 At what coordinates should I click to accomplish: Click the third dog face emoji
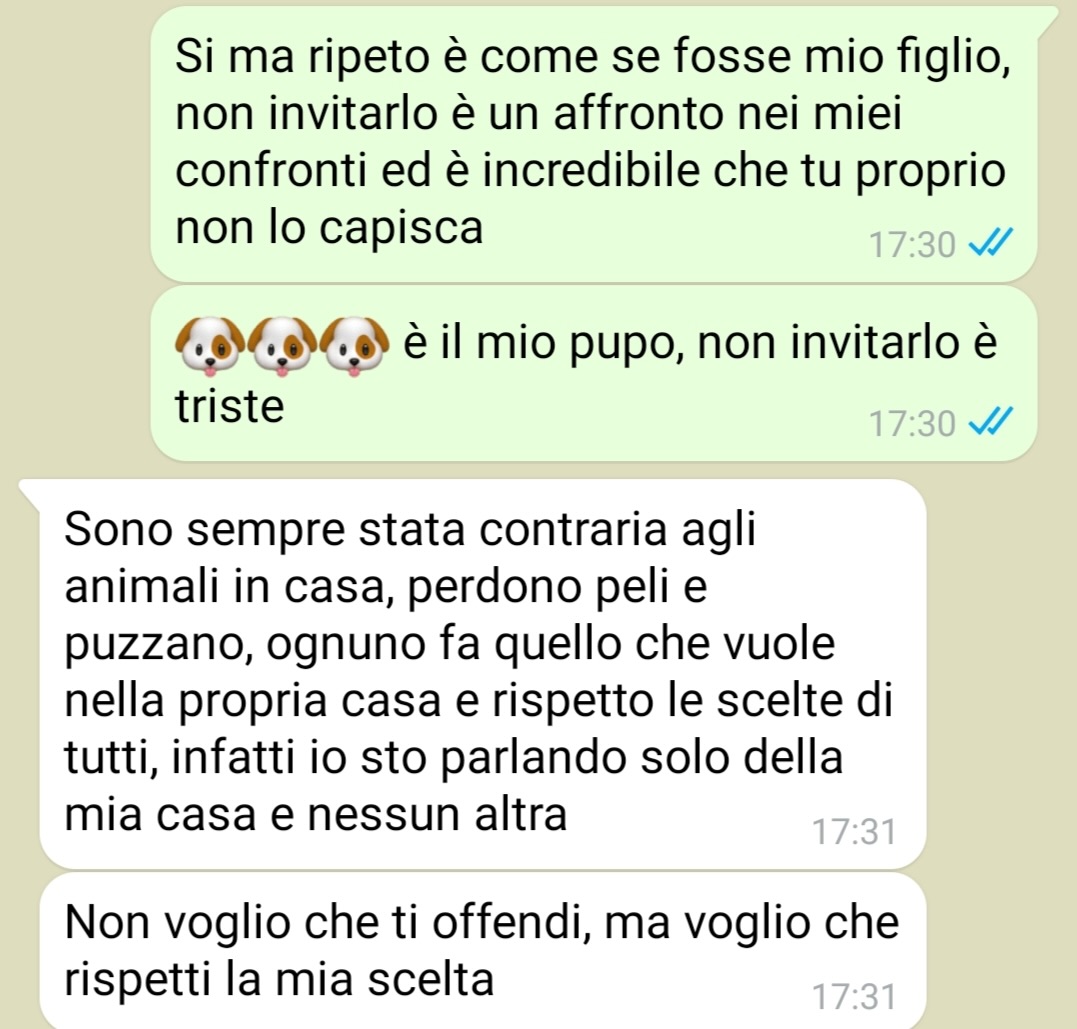[x=354, y=346]
